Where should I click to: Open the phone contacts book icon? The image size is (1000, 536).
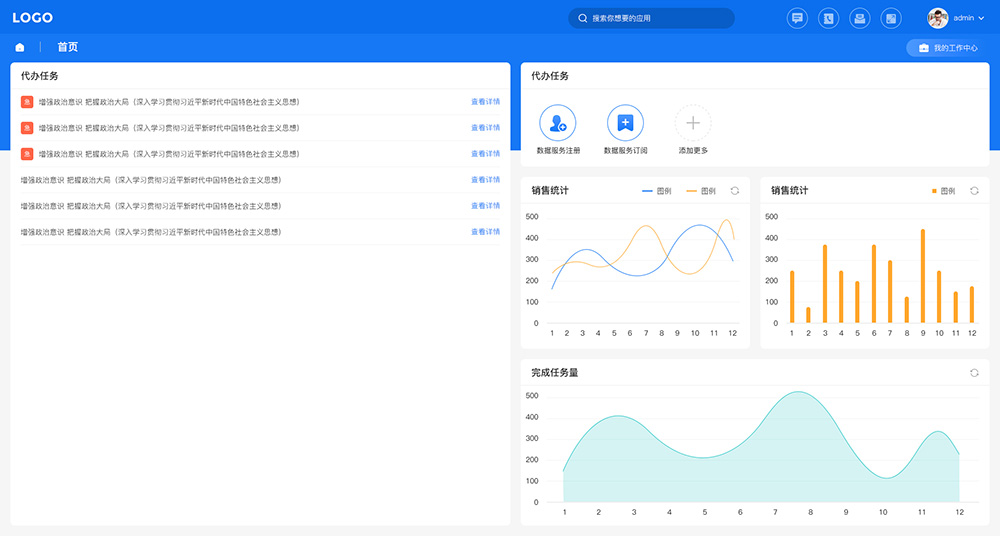point(828,18)
